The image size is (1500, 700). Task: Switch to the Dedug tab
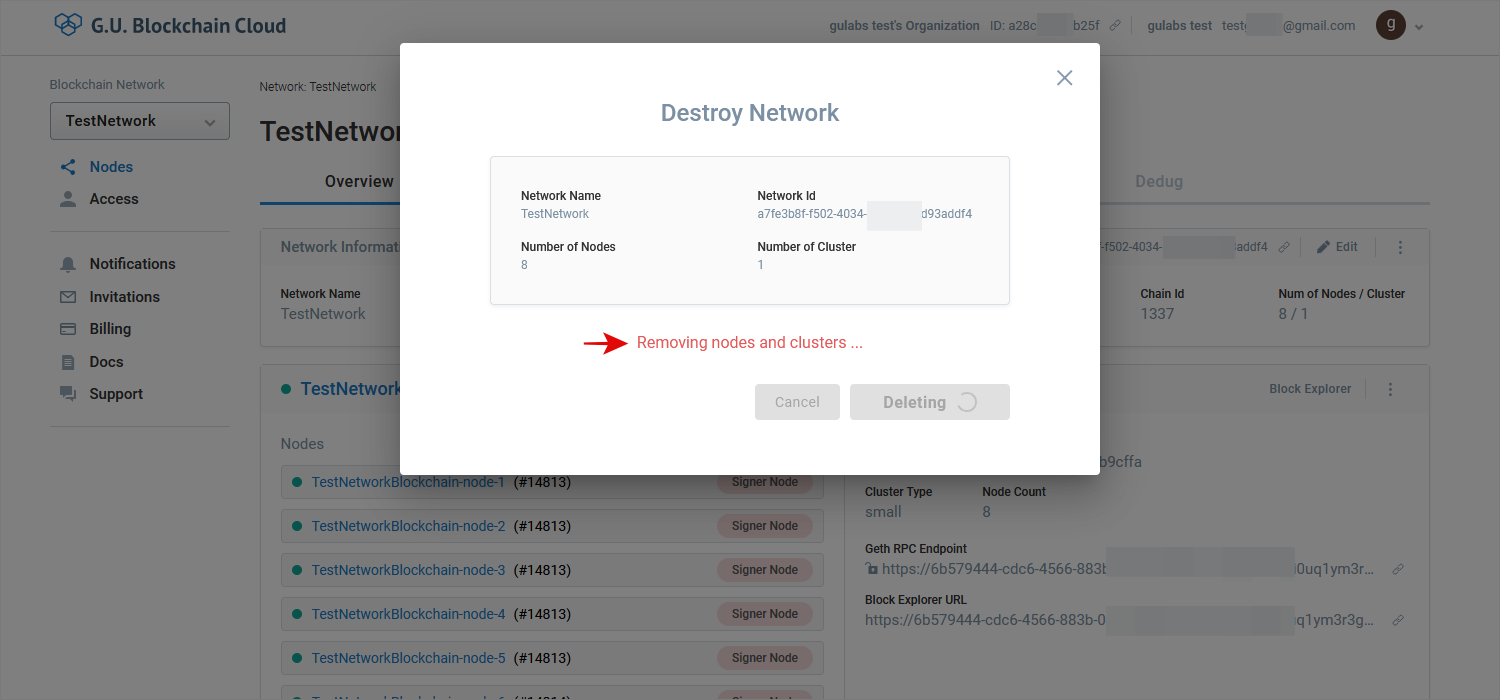click(1159, 182)
